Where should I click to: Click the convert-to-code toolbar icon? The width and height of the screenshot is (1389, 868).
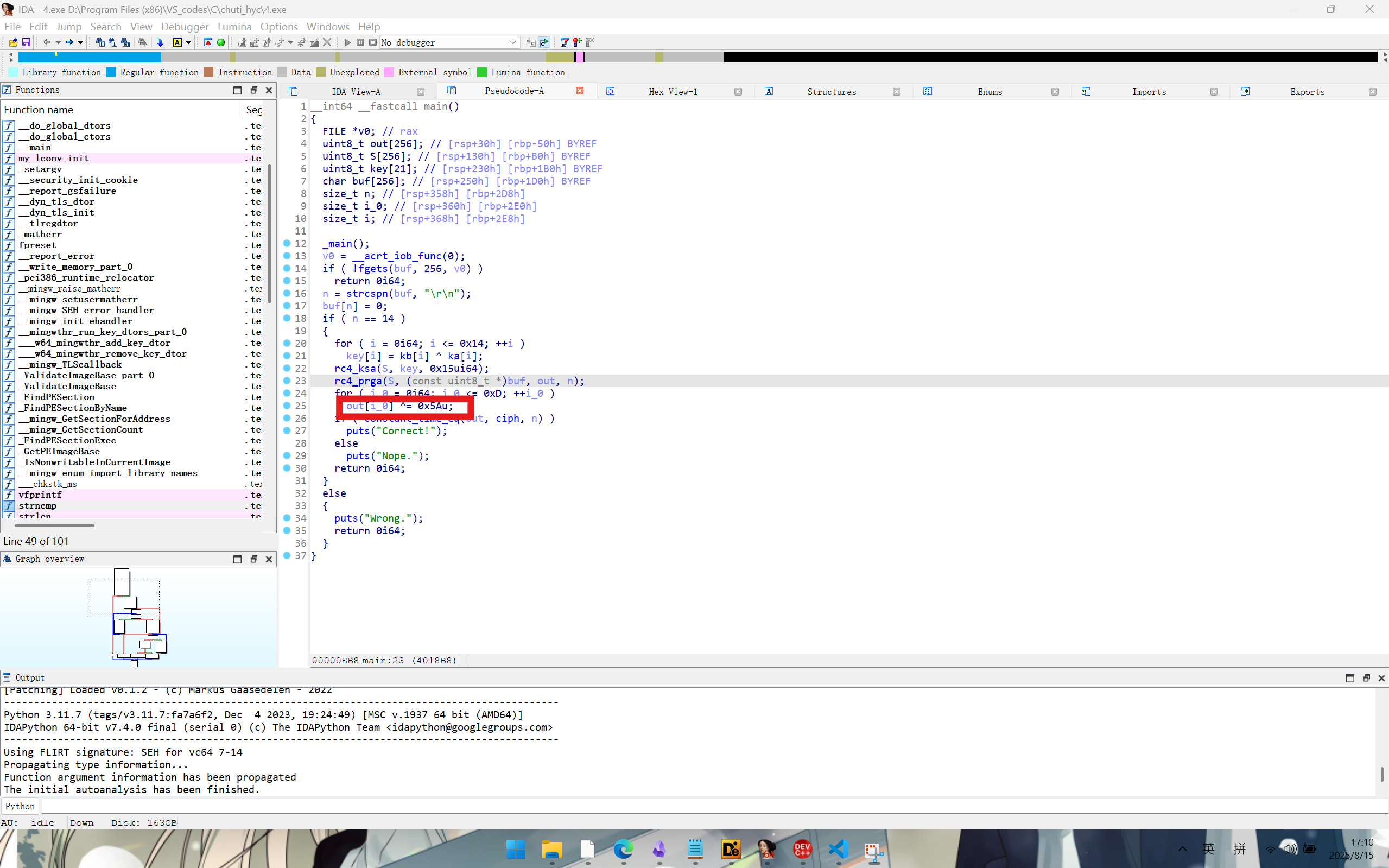click(242, 42)
